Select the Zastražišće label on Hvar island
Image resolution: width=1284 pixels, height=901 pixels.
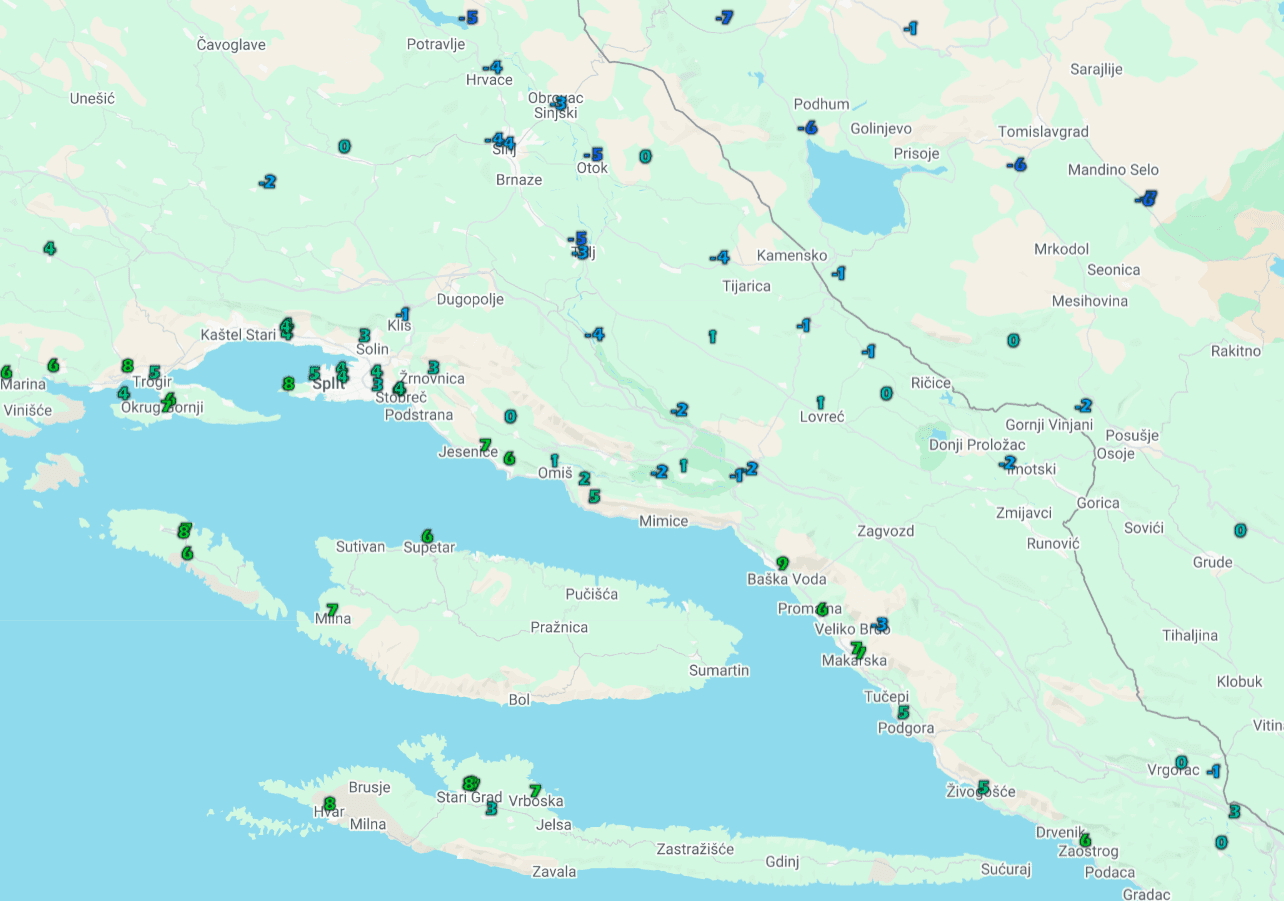(x=694, y=849)
